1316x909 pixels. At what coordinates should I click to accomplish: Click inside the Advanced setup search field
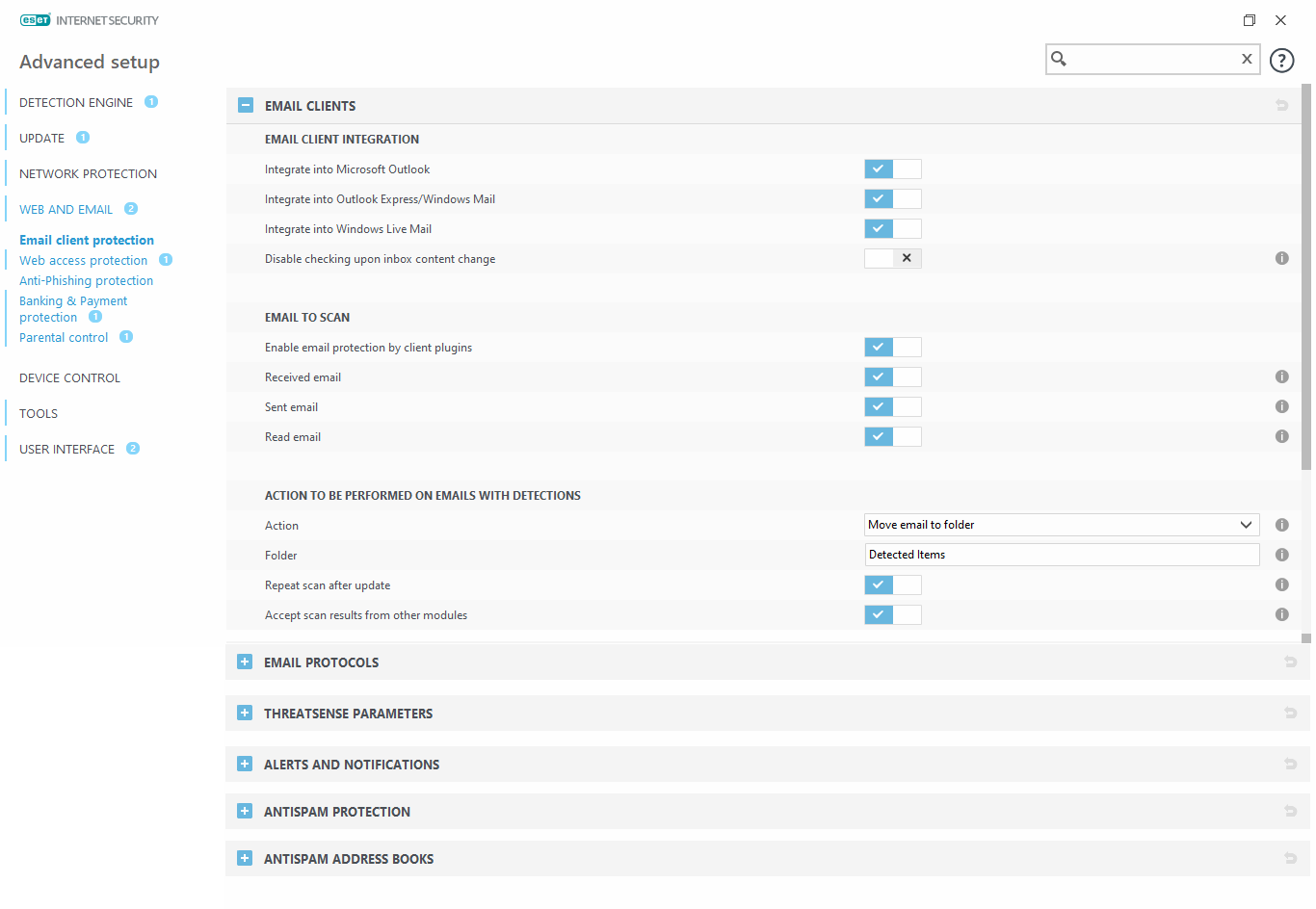pos(1153,59)
